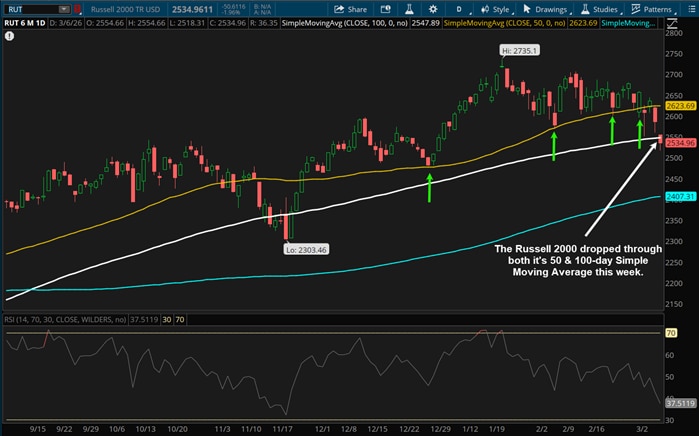Click the RSI axis 70 level tag

point(671,333)
